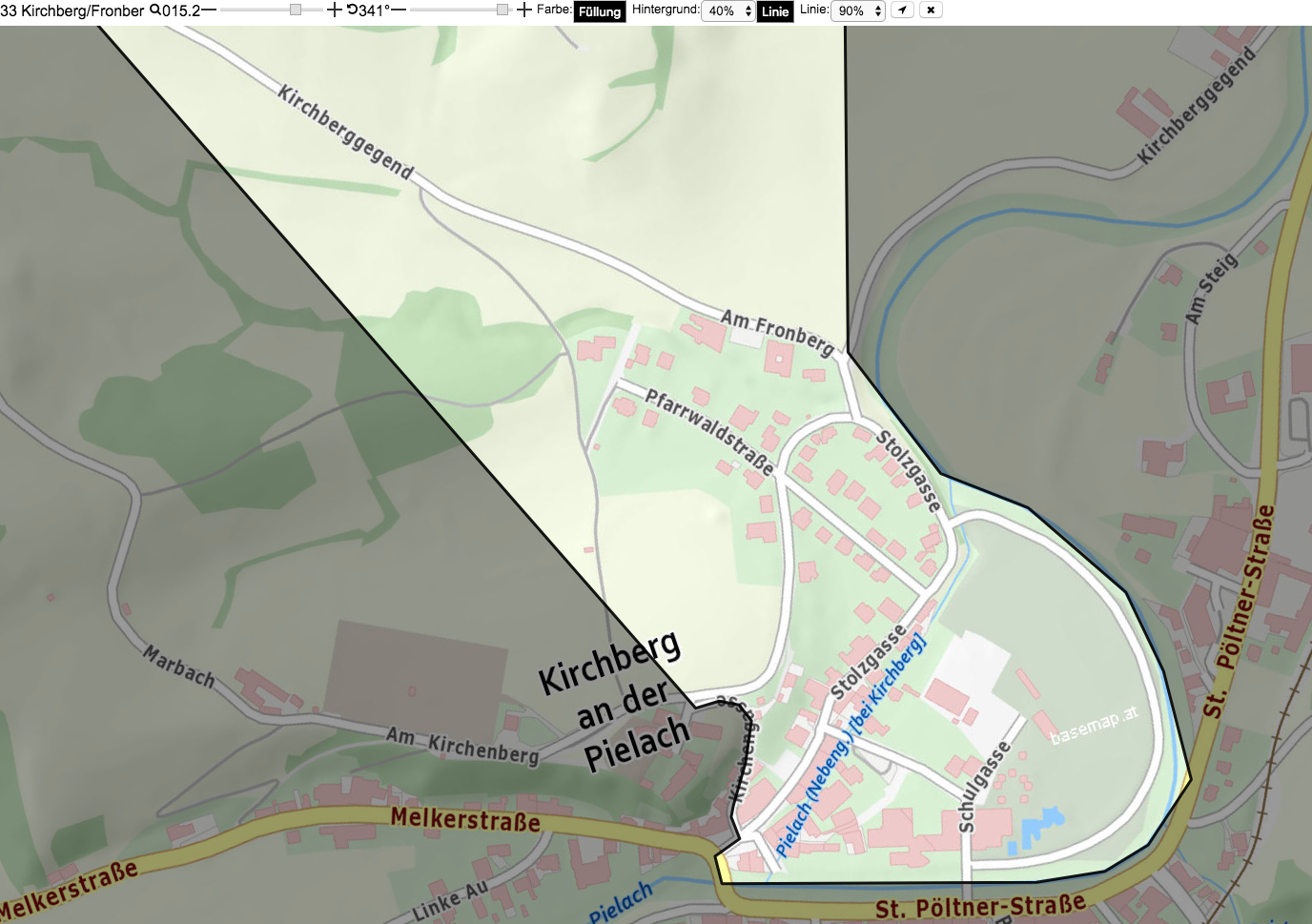
Task: Click the zoom-out minus icon
Action: [x=209, y=10]
